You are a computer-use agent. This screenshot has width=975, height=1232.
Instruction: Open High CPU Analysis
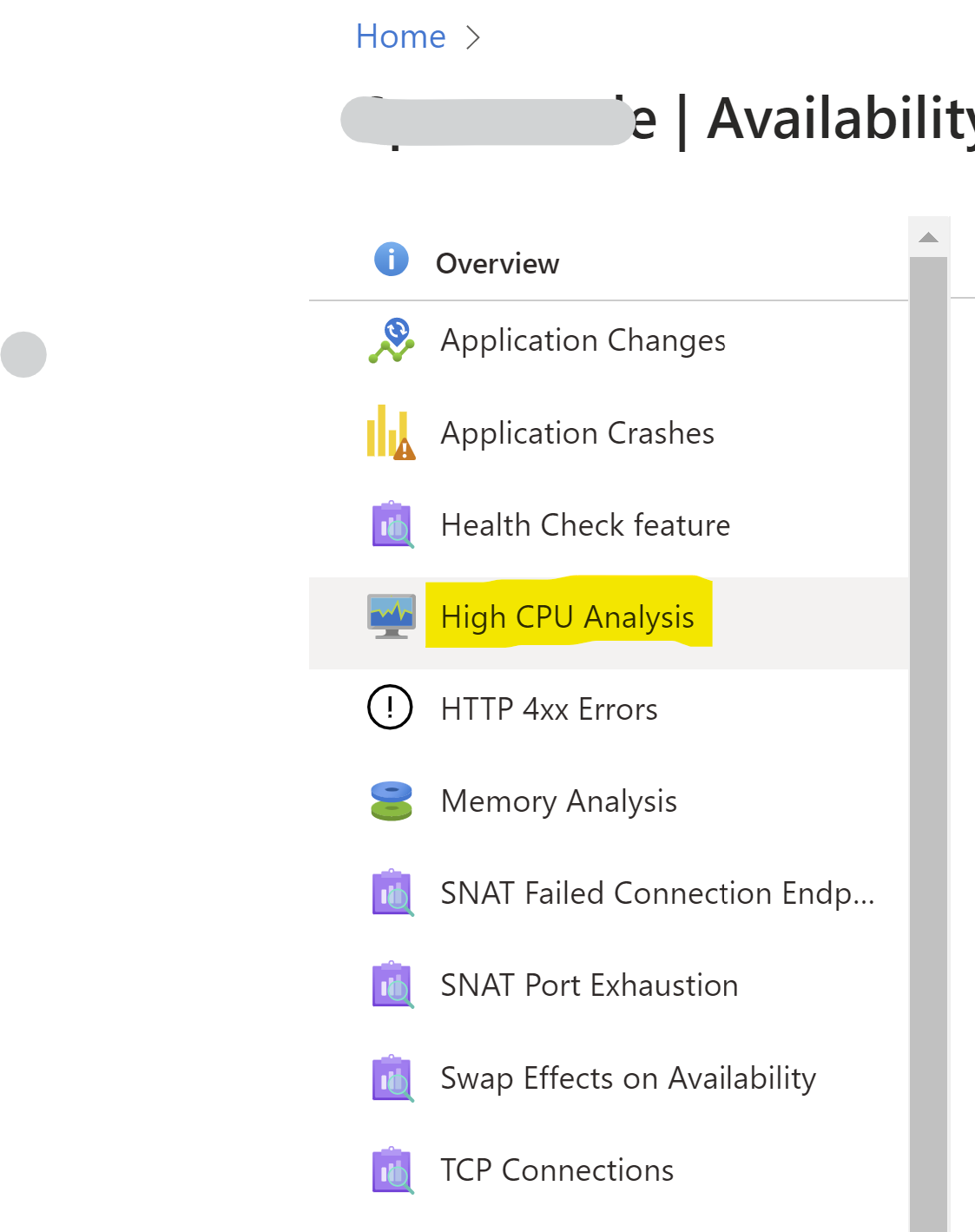point(567,616)
